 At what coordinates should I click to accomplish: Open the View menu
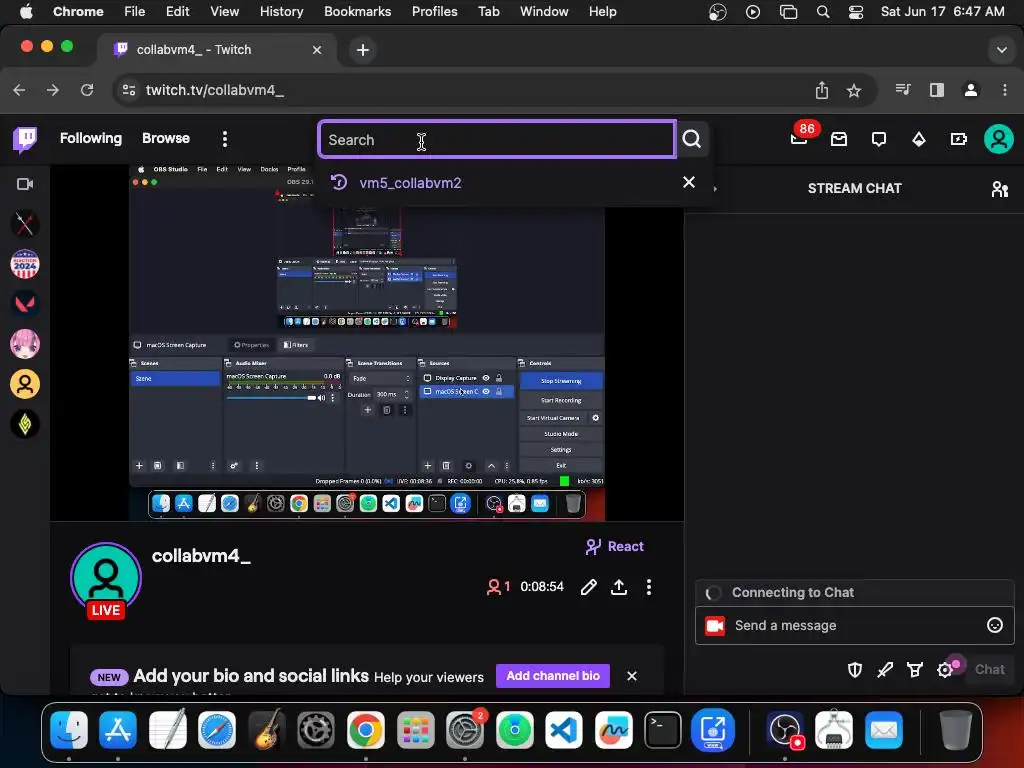click(x=225, y=11)
